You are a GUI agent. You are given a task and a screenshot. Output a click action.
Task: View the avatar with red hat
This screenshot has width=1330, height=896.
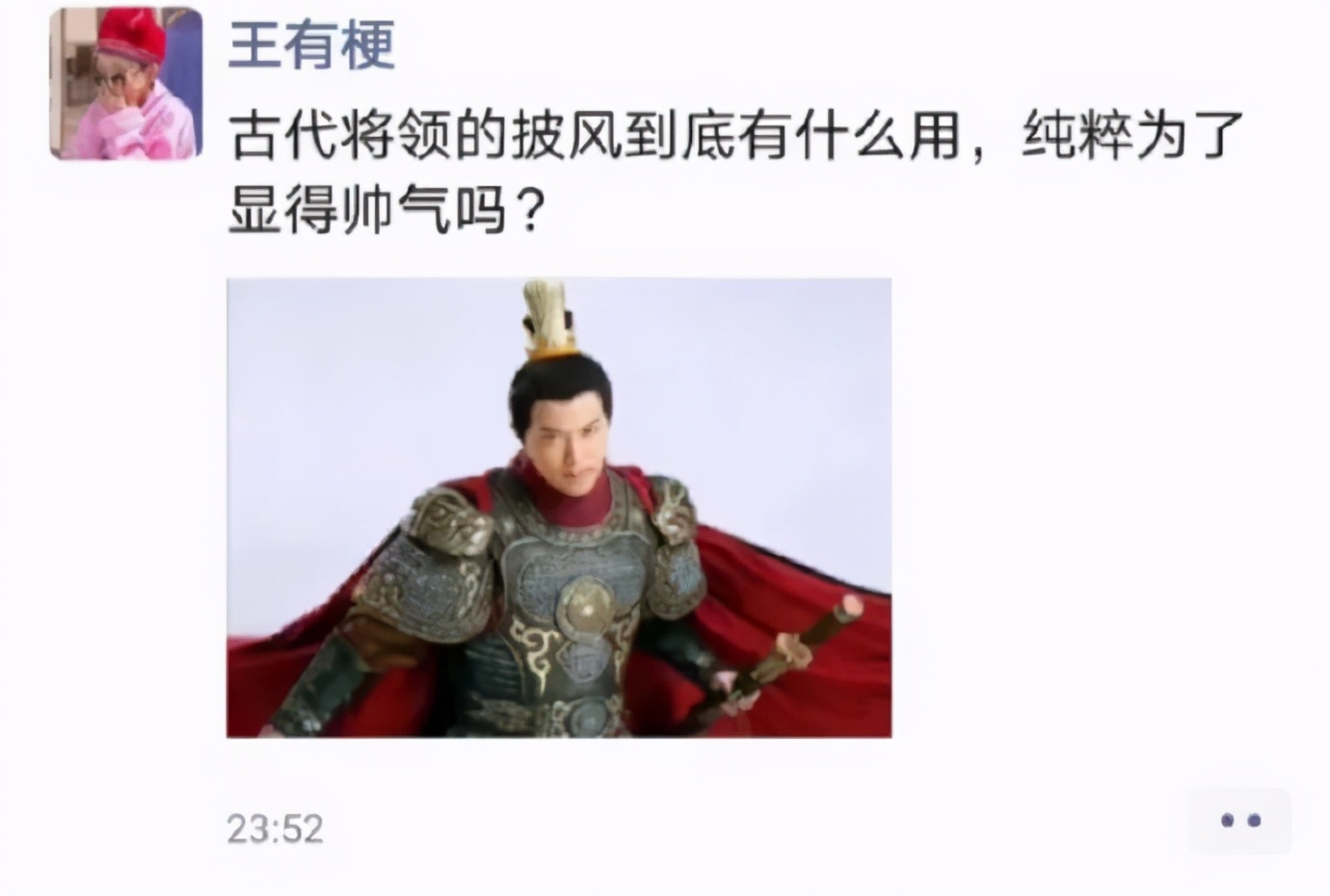(126, 83)
